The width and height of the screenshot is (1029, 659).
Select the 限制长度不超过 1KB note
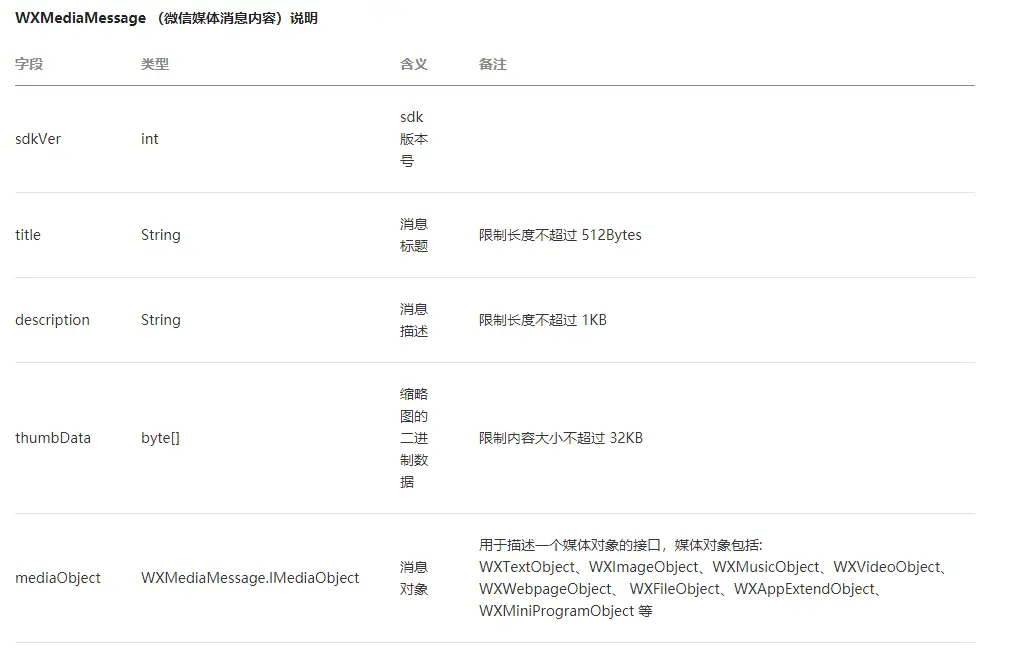tap(543, 320)
